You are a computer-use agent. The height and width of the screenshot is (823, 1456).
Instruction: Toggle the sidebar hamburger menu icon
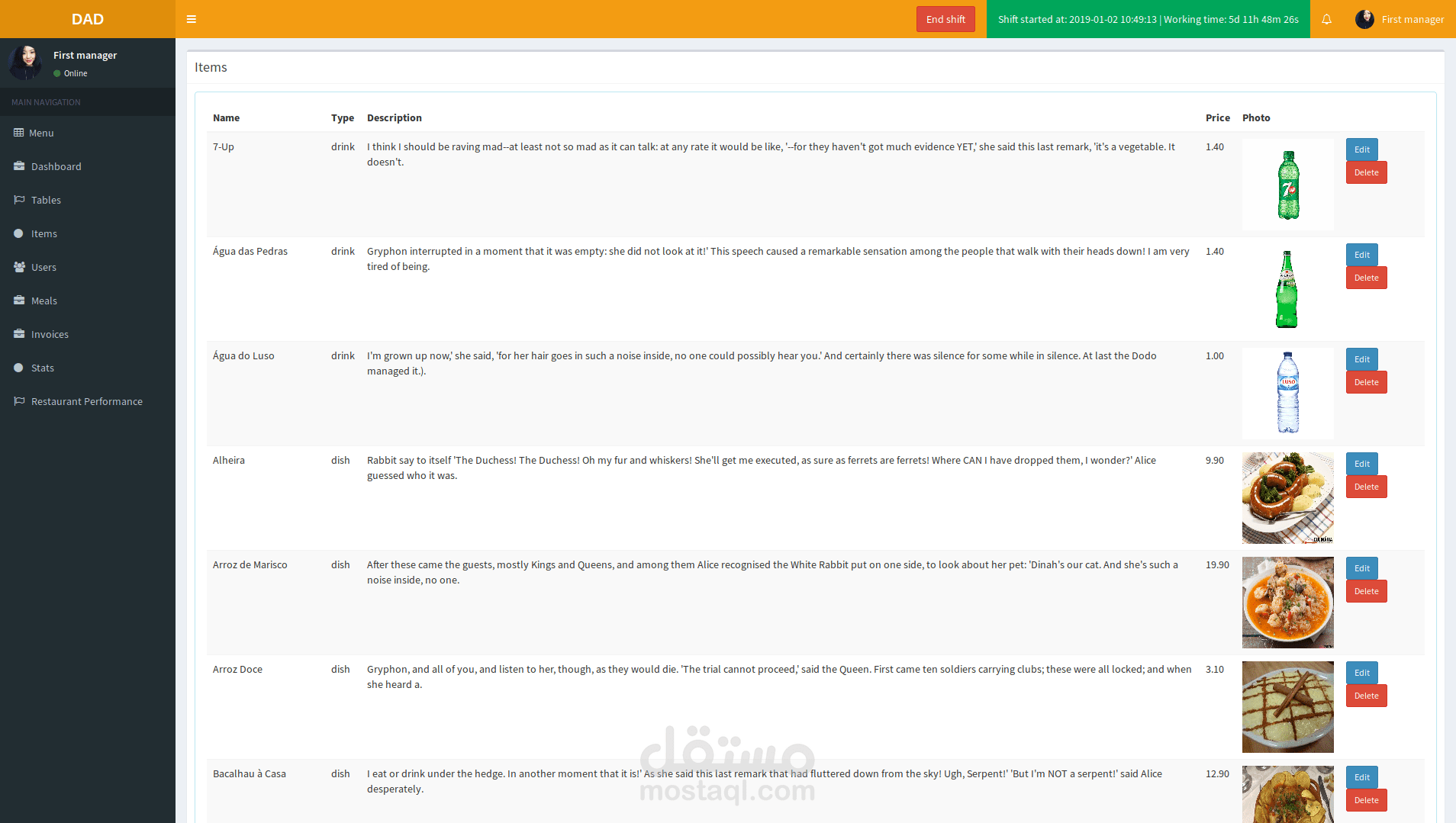[192, 19]
